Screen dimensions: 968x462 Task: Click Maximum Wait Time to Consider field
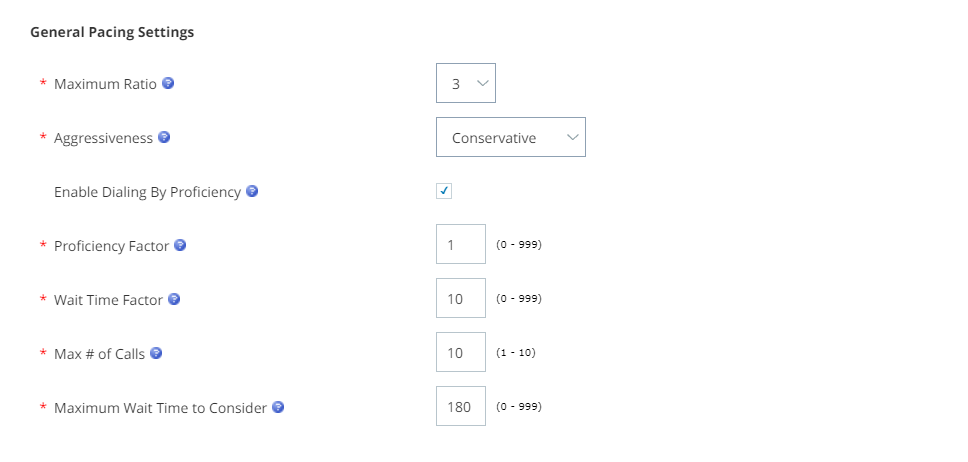click(x=461, y=406)
